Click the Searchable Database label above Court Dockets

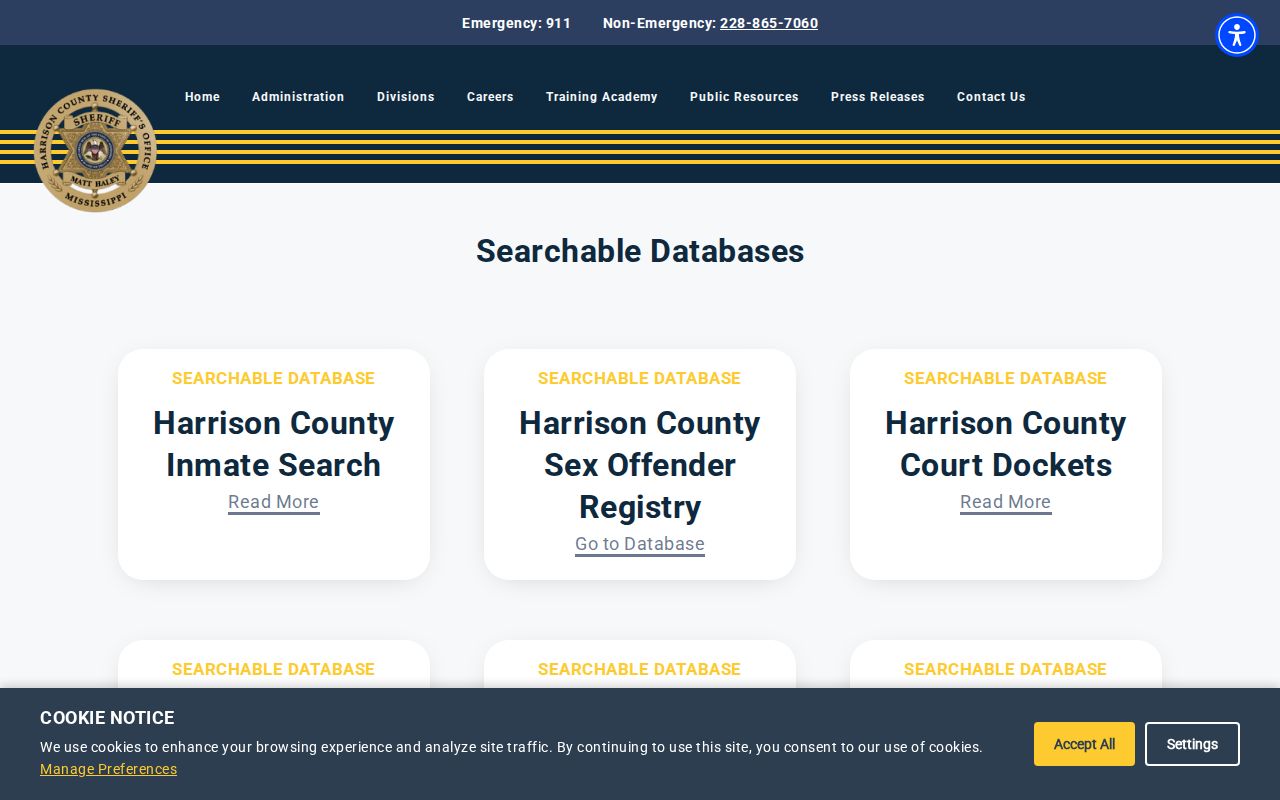point(1005,378)
